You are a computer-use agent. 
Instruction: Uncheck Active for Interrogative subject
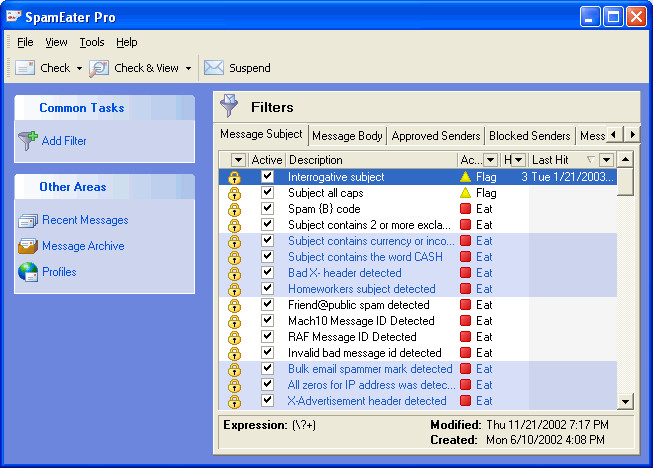(267, 177)
